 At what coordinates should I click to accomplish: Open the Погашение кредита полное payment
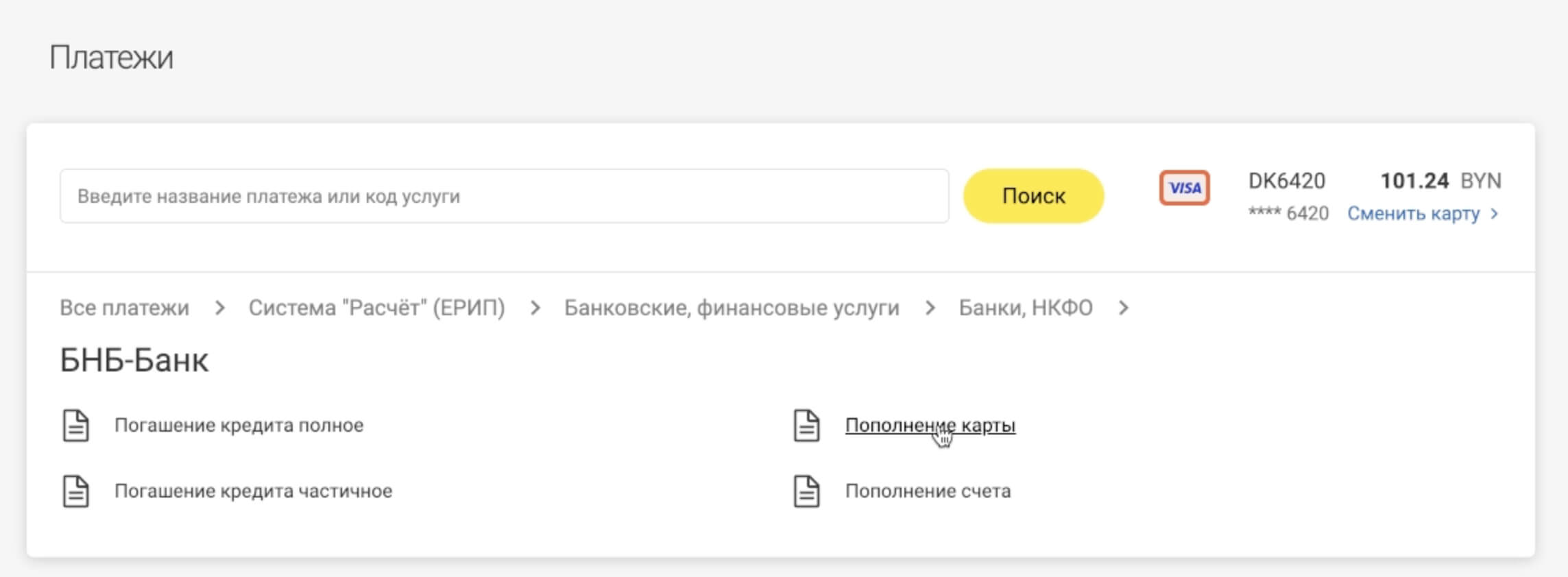pos(239,426)
